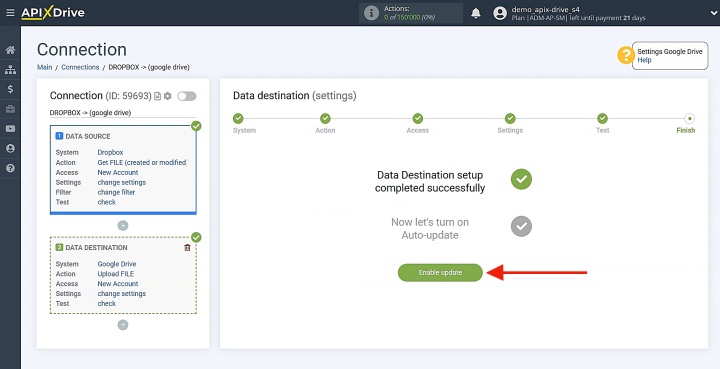Go to the Settings step
Image resolution: width=720 pixels, height=369 pixels.
coord(510,118)
